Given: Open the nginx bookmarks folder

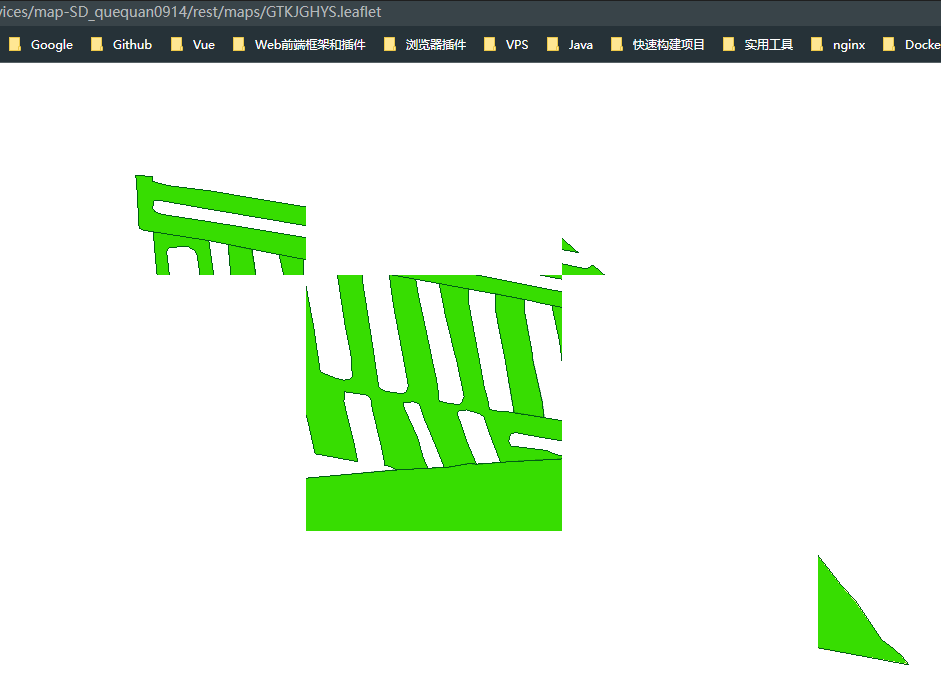Looking at the screenshot, I should pyautogui.click(x=838, y=44).
